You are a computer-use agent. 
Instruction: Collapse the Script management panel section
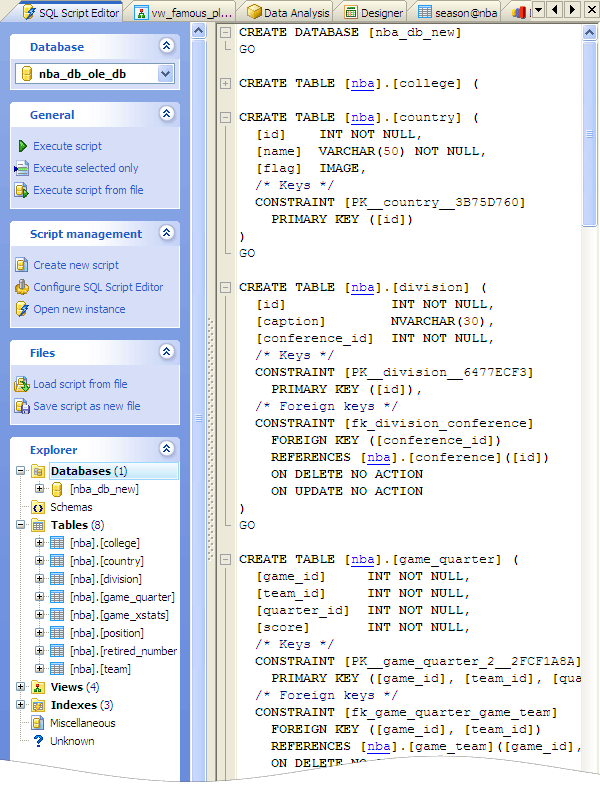(167, 232)
